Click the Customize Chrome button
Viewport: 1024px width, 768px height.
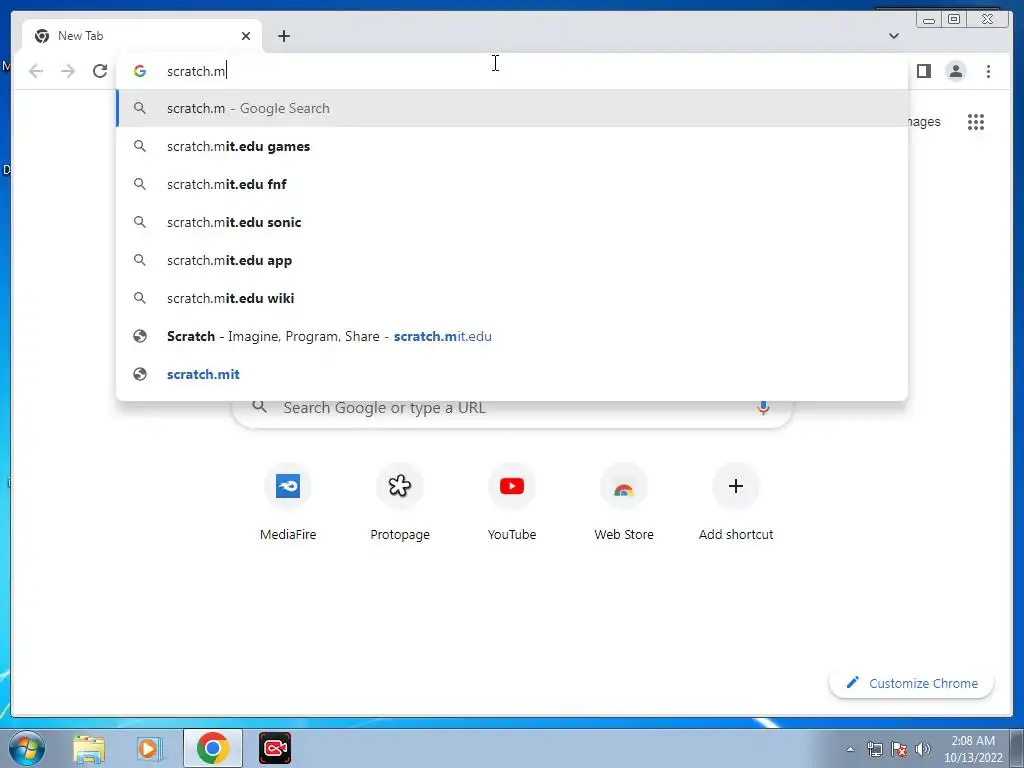tap(912, 683)
